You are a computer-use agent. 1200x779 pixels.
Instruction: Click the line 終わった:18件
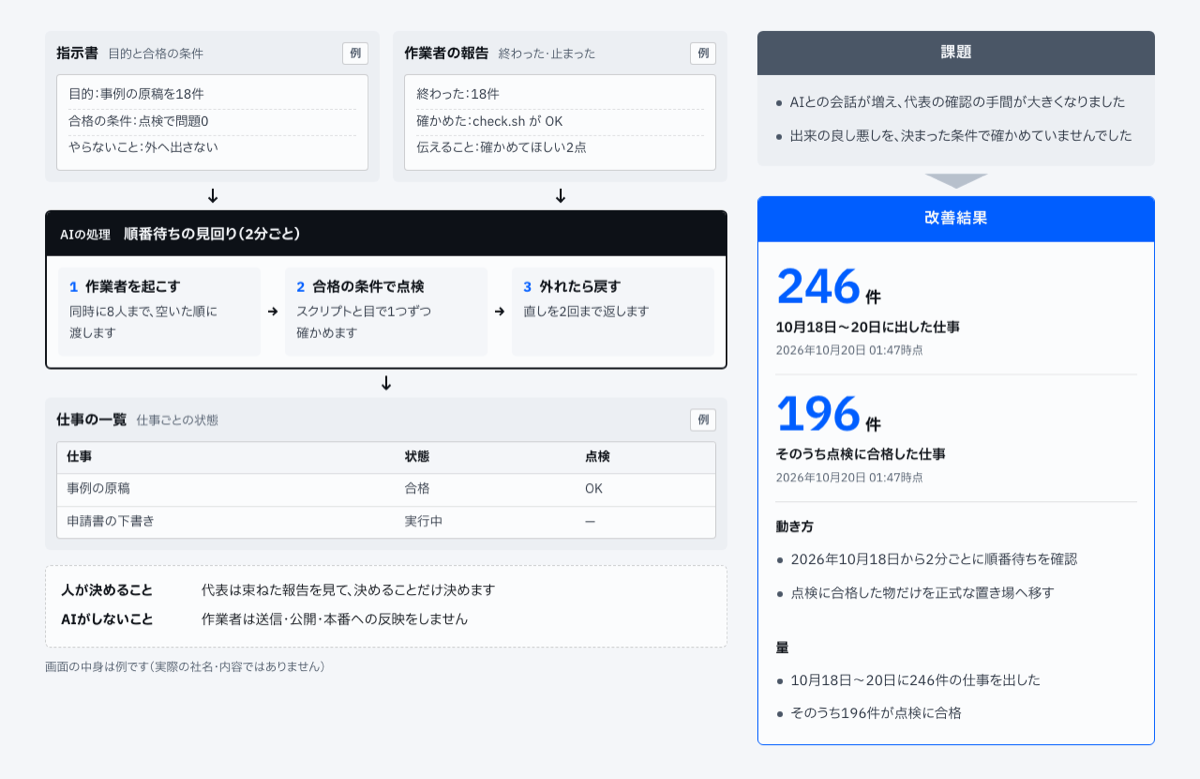click(458, 94)
